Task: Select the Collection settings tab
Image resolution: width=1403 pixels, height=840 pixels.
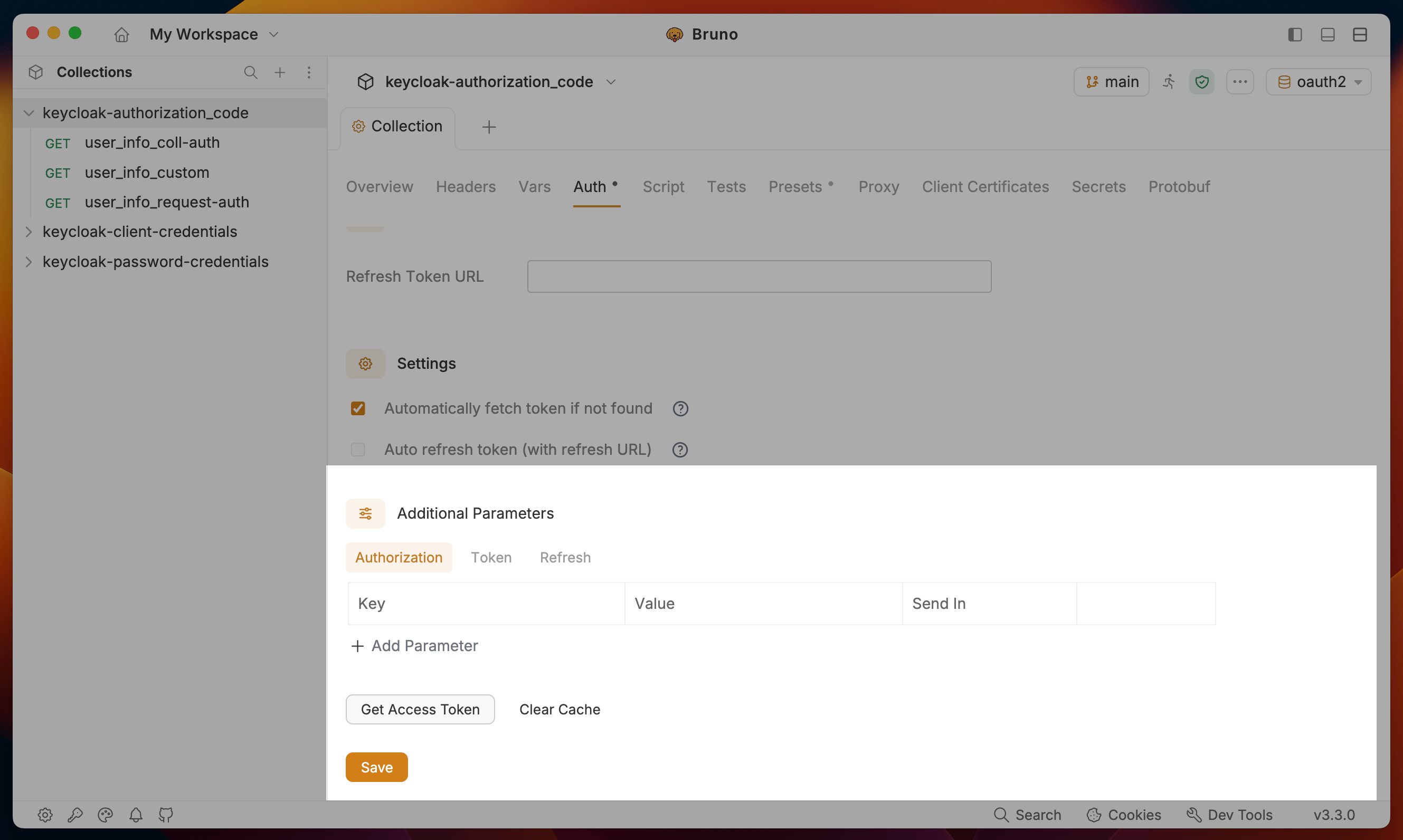Action: (397, 127)
